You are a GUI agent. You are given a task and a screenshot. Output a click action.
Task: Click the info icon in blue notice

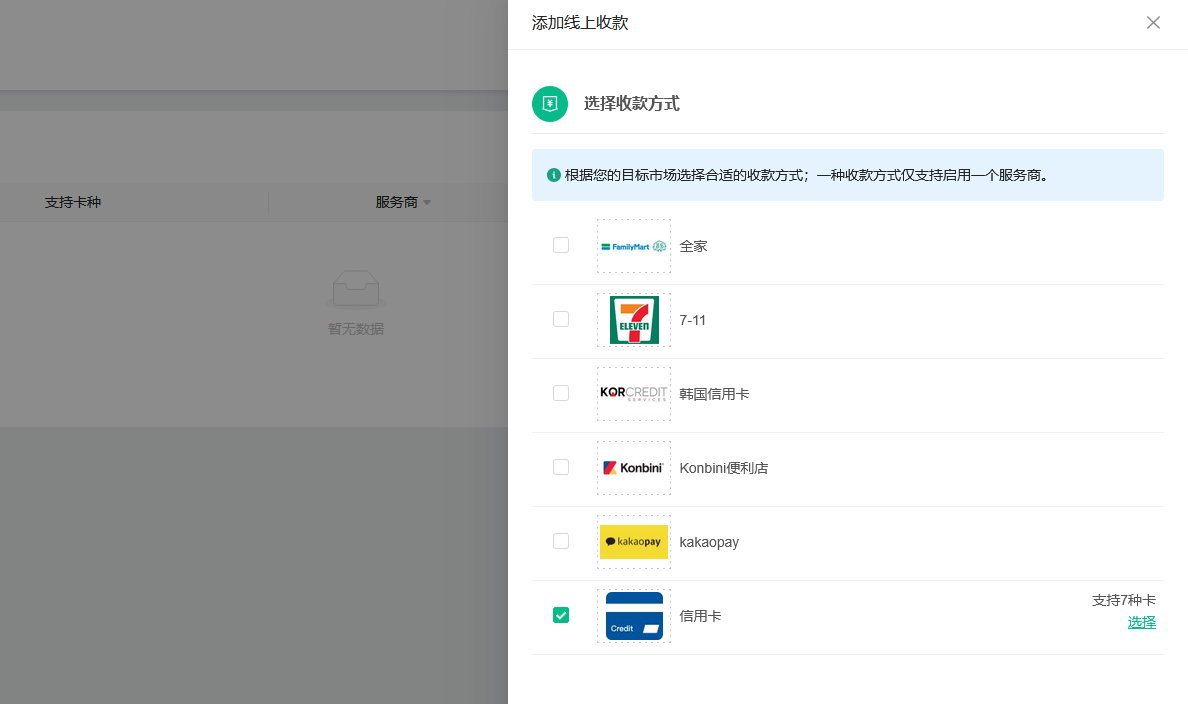[x=554, y=175]
